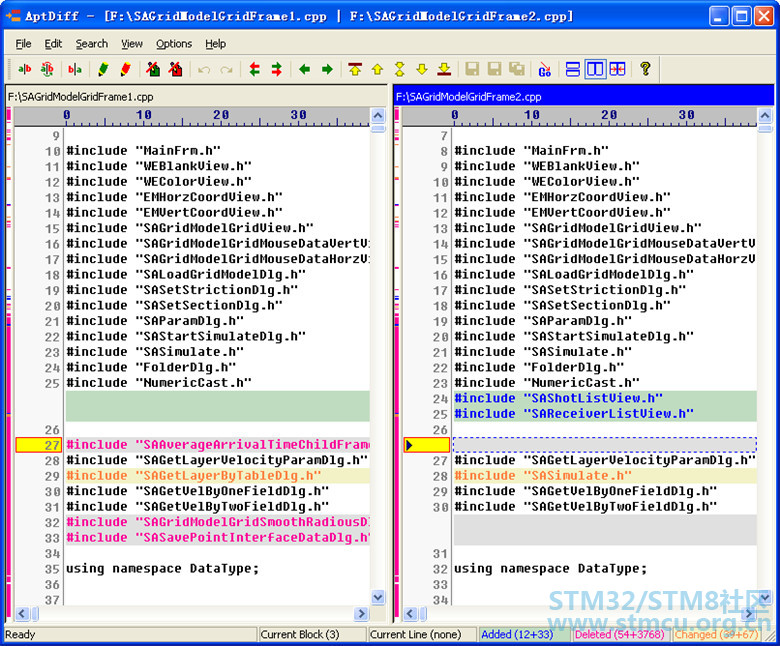Image resolution: width=780 pixels, height=646 pixels.
Task: Click the compare files a|b icon
Action: (x=24, y=69)
